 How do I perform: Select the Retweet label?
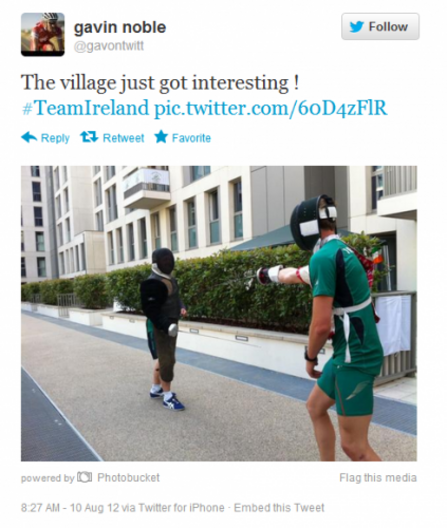point(123,138)
